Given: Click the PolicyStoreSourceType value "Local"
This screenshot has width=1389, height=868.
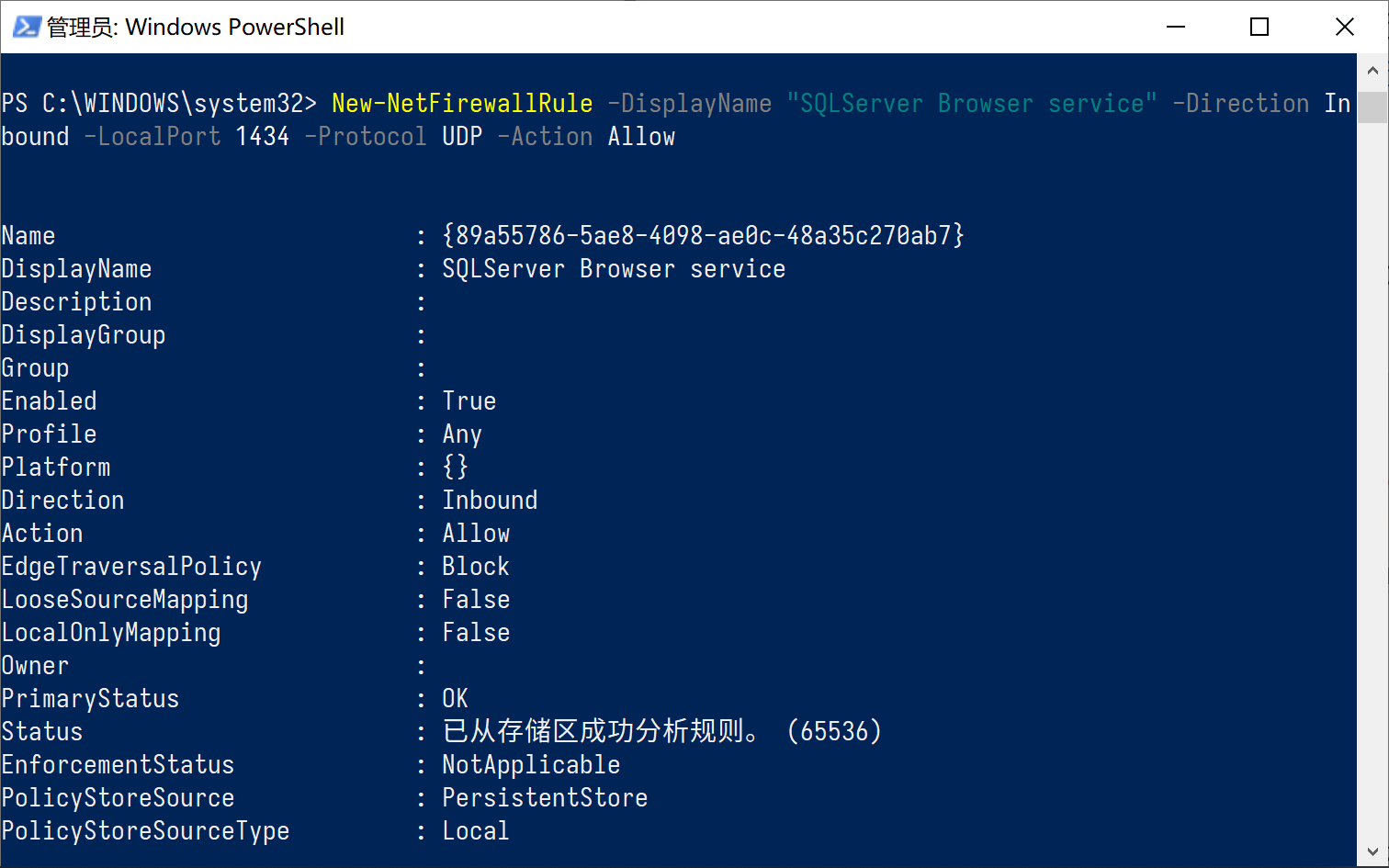Looking at the screenshot, I should [475, 830].
